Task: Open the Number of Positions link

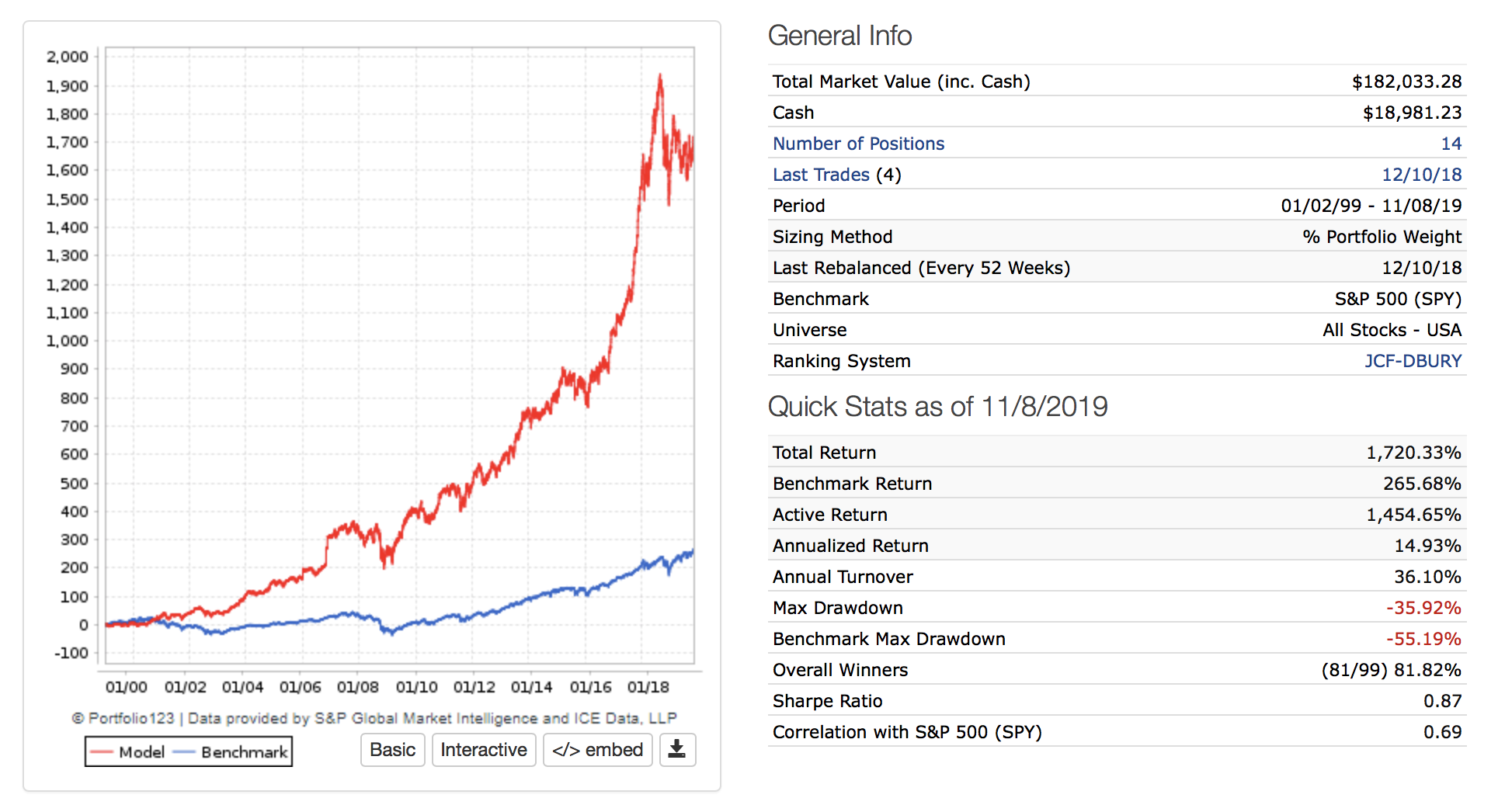Action: [x=858, y=144]
